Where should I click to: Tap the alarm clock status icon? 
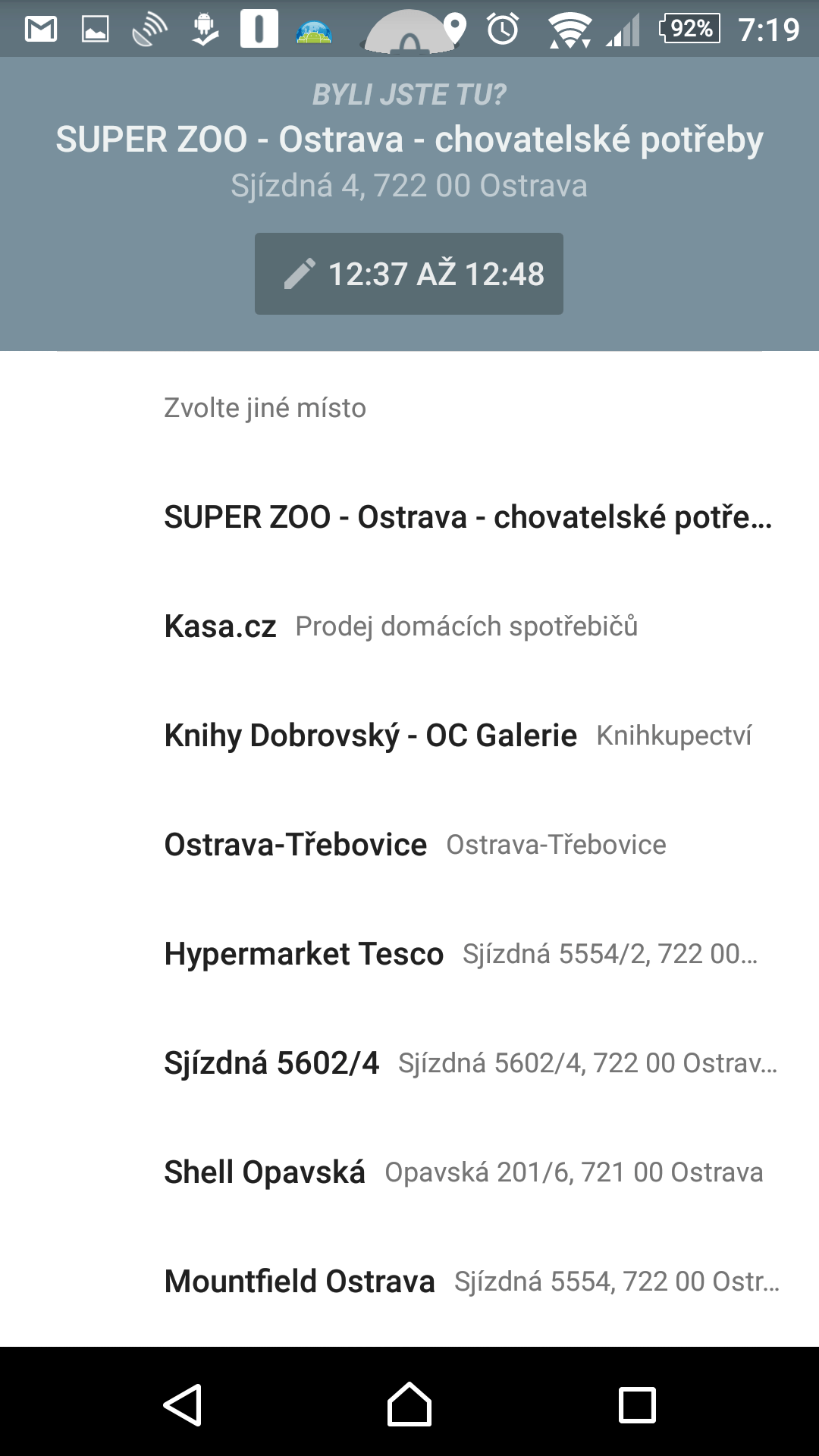(503, 29)
